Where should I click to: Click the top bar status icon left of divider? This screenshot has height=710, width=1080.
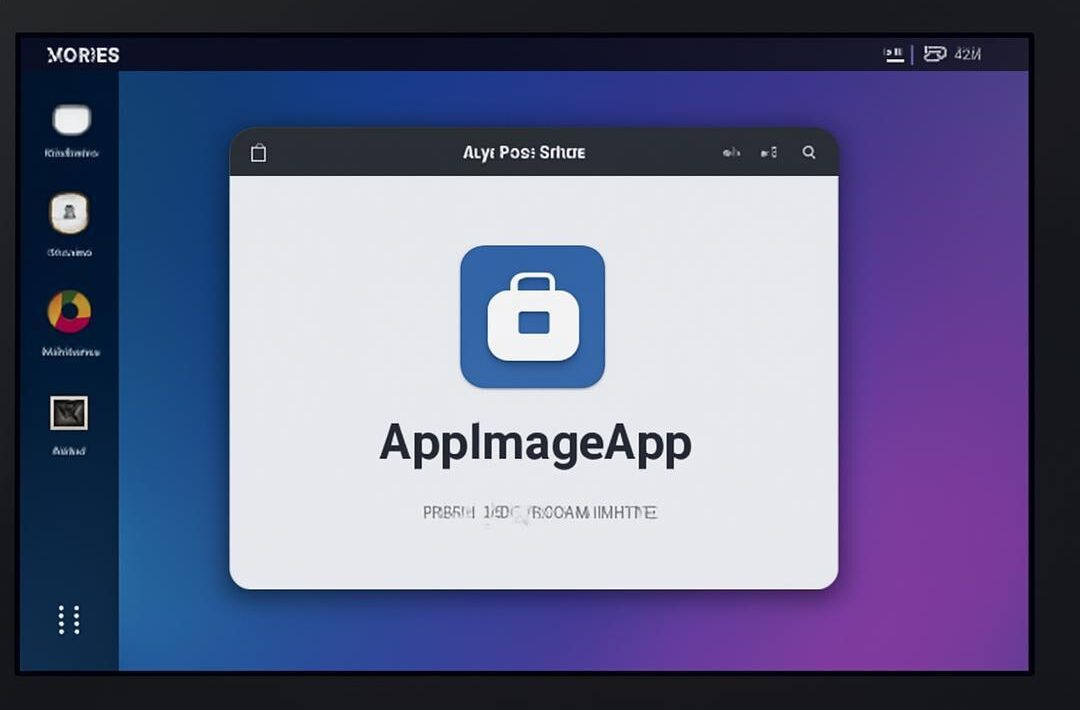[894, 54]
